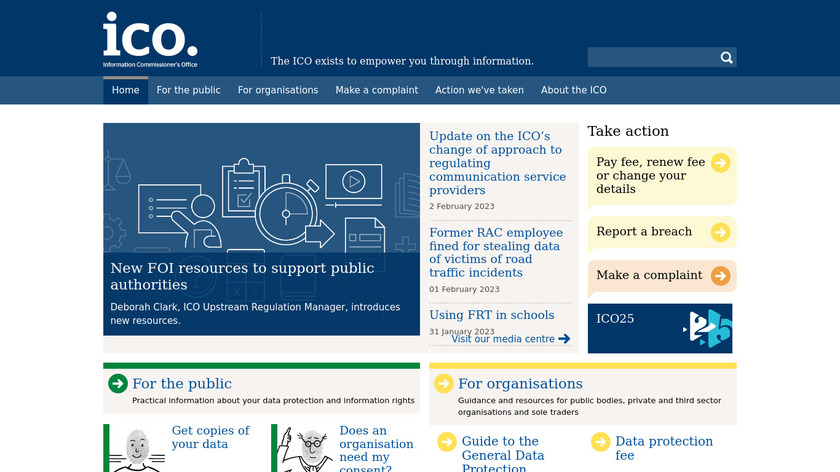The image size is (840, 472).
Task: Click the tagline about empowering through information
Action: point(402,61)
